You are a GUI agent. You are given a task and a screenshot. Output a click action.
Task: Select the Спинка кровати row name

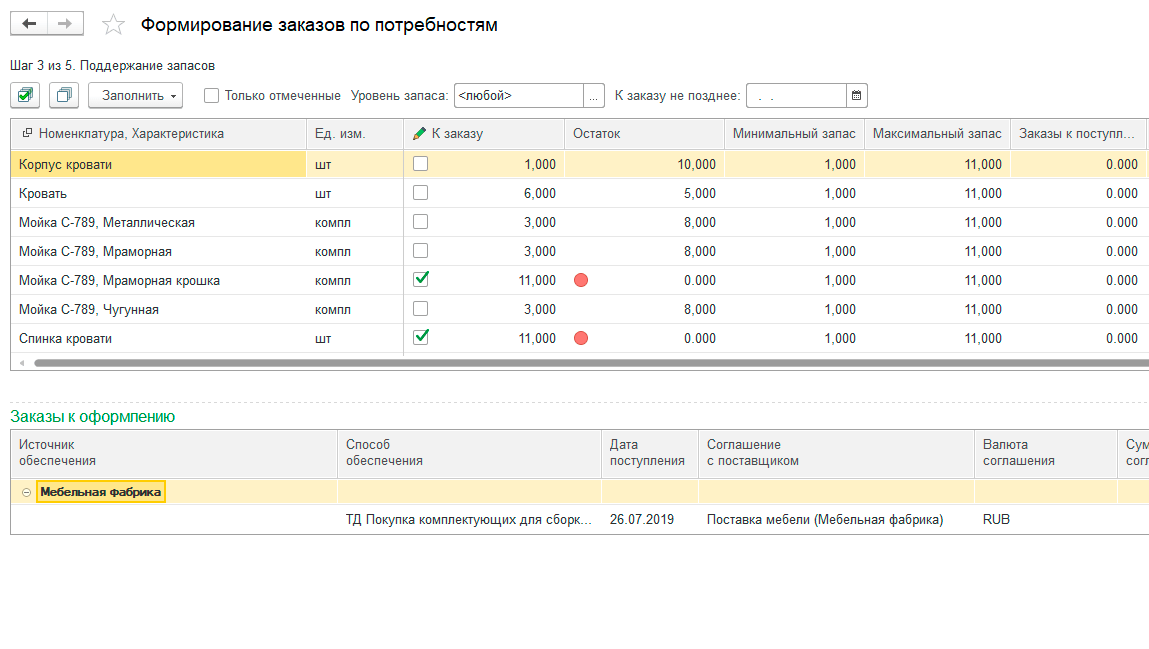pos(65,338)
